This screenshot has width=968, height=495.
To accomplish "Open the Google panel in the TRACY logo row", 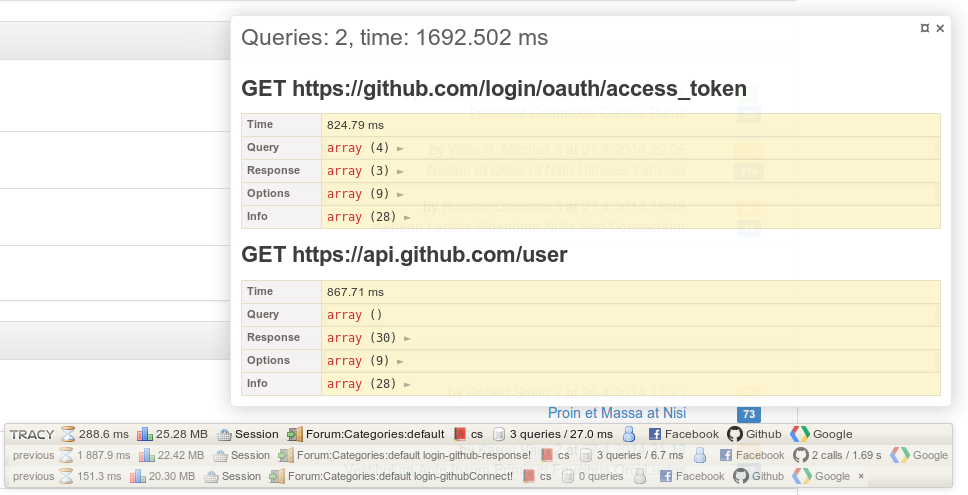I will [x=822, y=435].
